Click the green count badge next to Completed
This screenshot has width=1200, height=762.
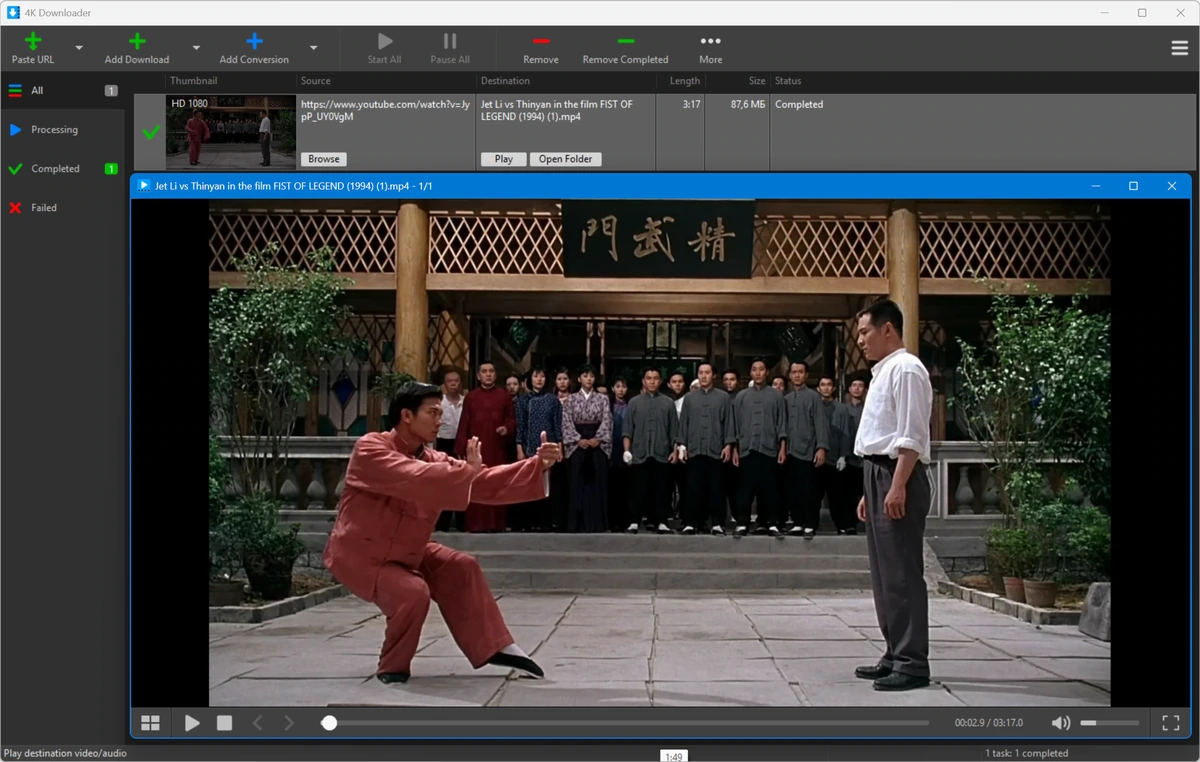(x=111, y=169)
